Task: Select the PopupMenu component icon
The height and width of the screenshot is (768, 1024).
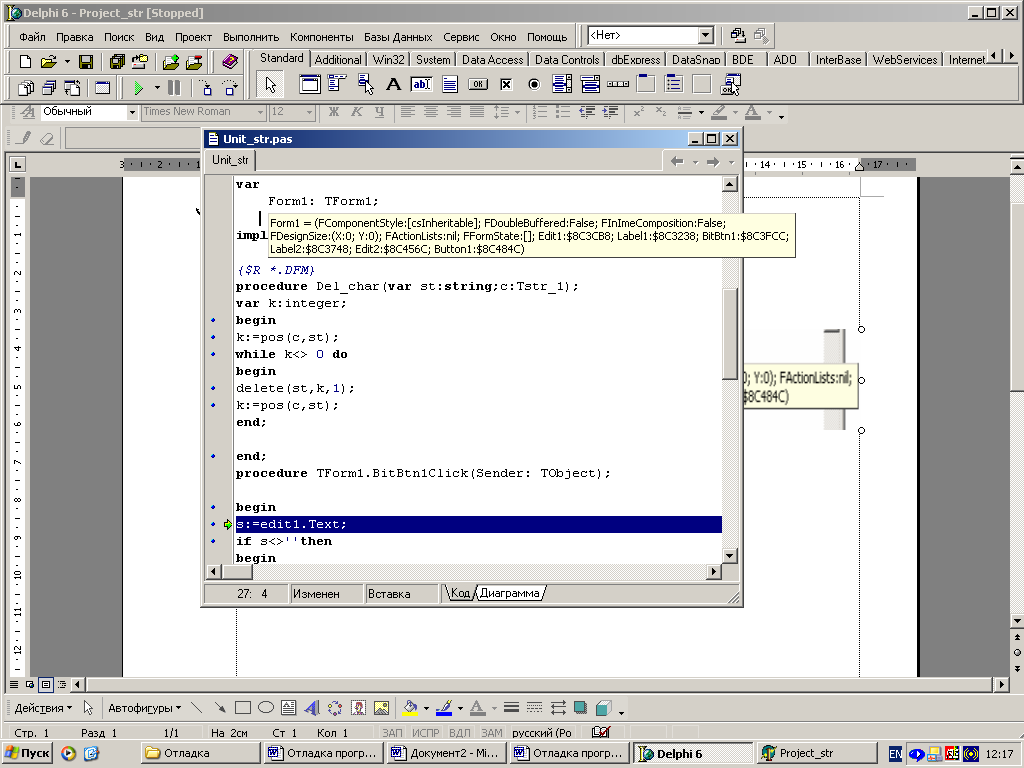Action: pyautogui.click(x=365, y=84)
